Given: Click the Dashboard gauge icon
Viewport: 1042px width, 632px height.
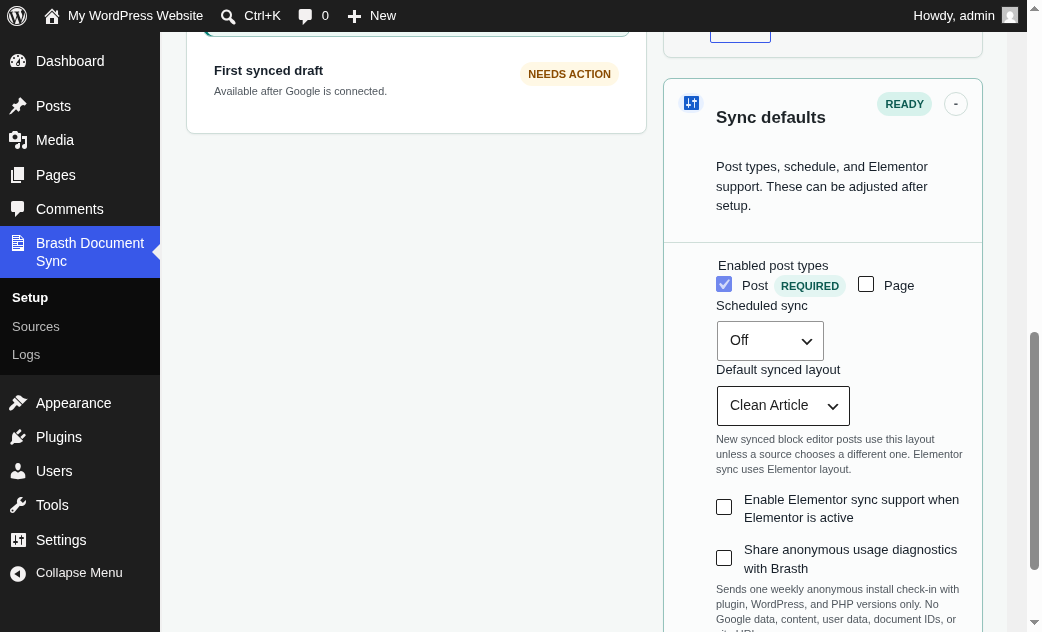Looking at the screenshot, I should pyautogui.click(x=18, y=61).
